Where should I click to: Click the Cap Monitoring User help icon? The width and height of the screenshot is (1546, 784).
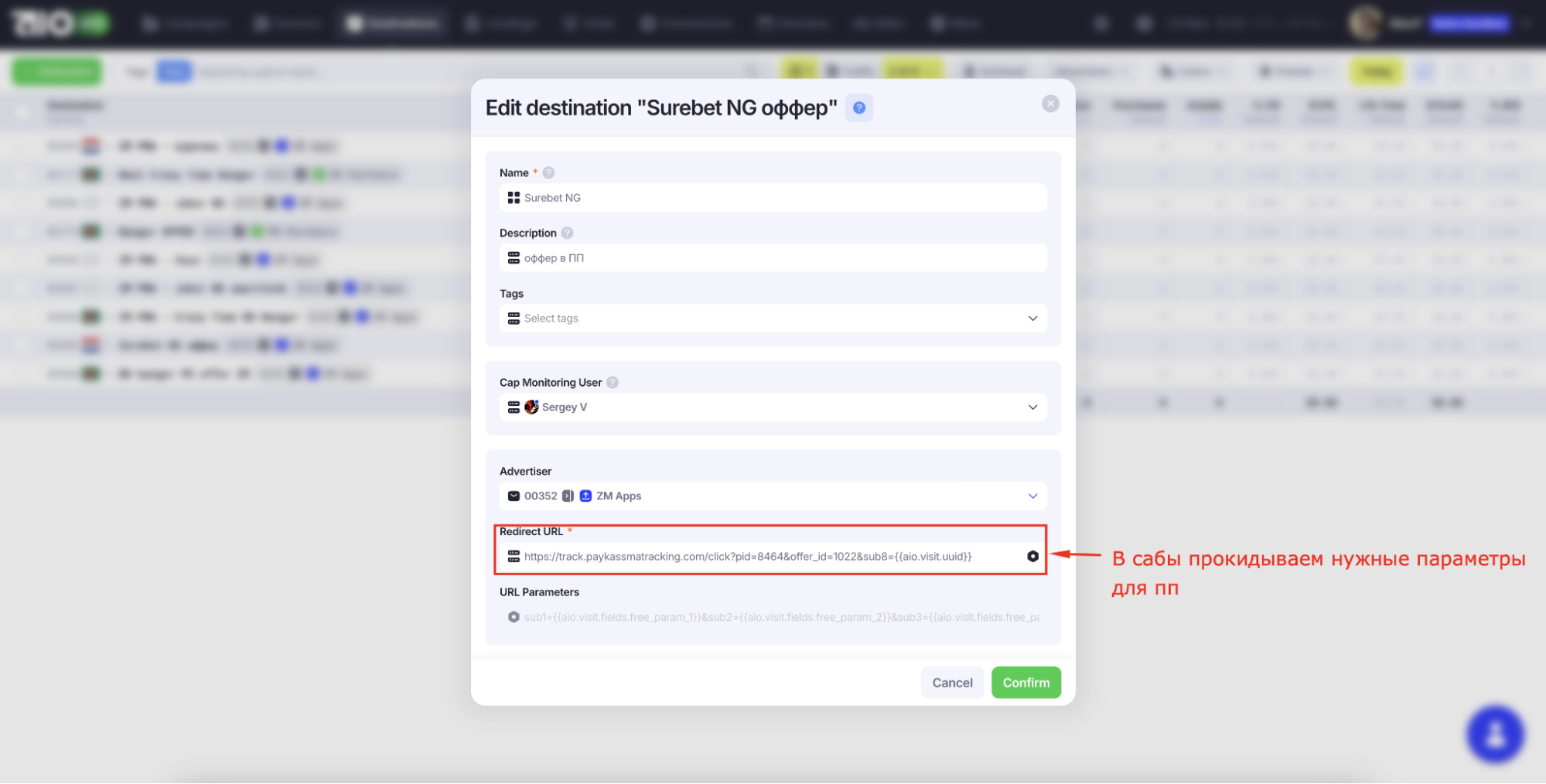tap(613, 383)
